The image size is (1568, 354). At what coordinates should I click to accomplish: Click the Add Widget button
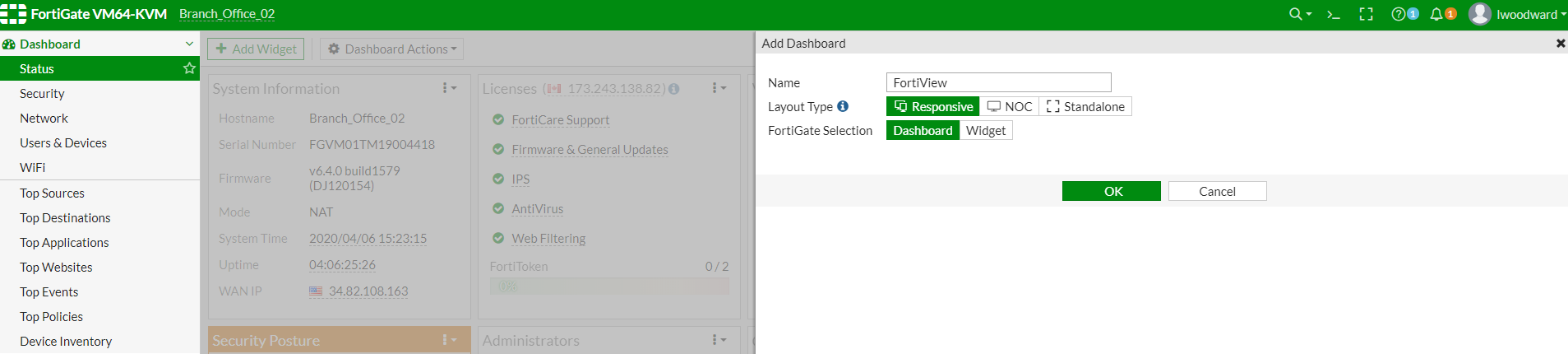[256, 49]
